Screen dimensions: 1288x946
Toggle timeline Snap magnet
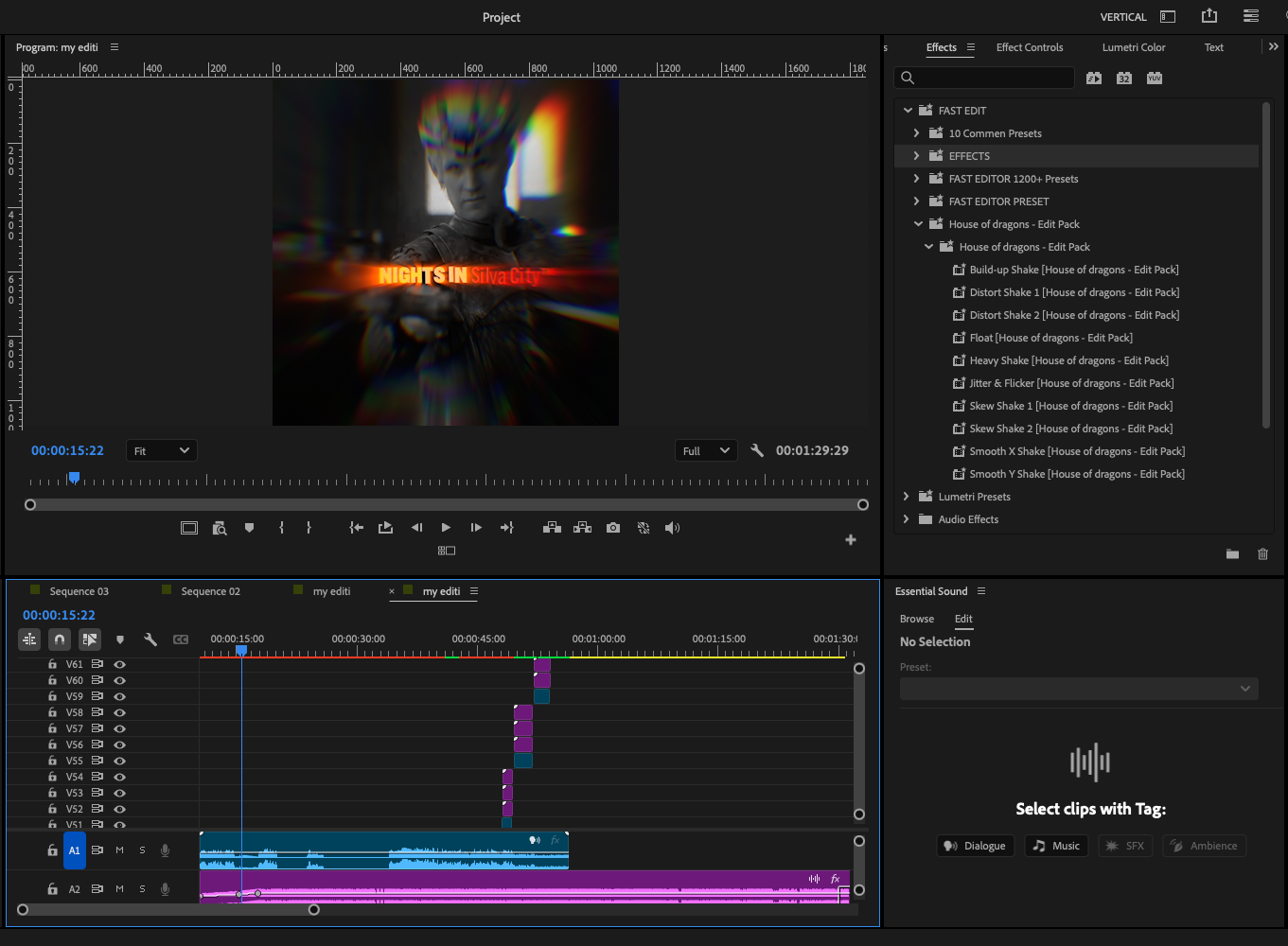(60, 639)
